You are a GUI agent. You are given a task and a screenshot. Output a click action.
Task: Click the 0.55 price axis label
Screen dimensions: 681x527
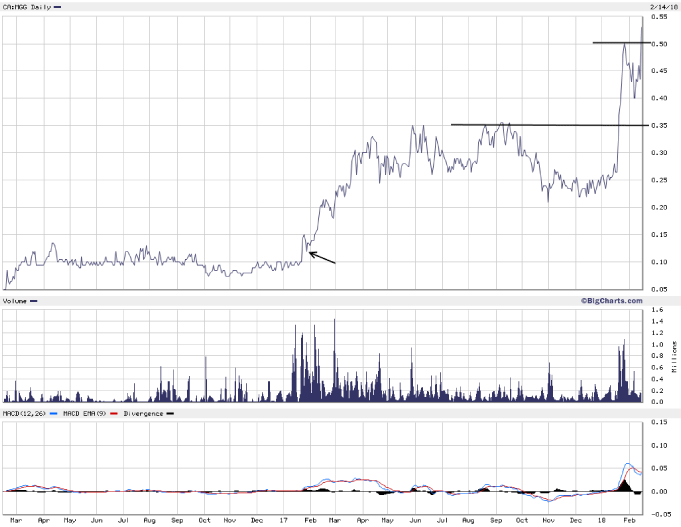(x=661, y=17)
